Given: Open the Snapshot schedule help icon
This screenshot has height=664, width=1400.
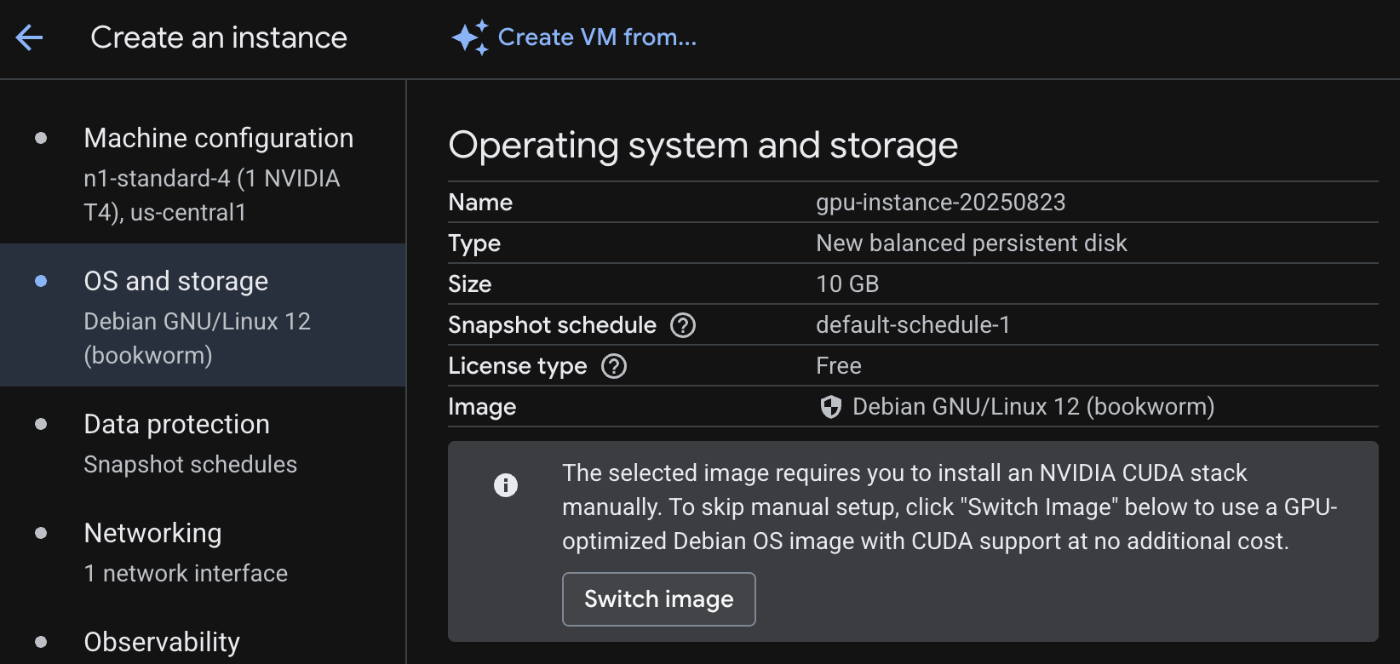Looking at the screenshot, I should 683,325.
